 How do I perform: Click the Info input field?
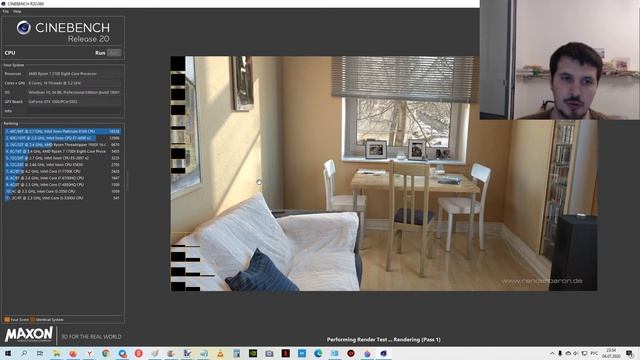pyautogui.click(x=74, y=111)
